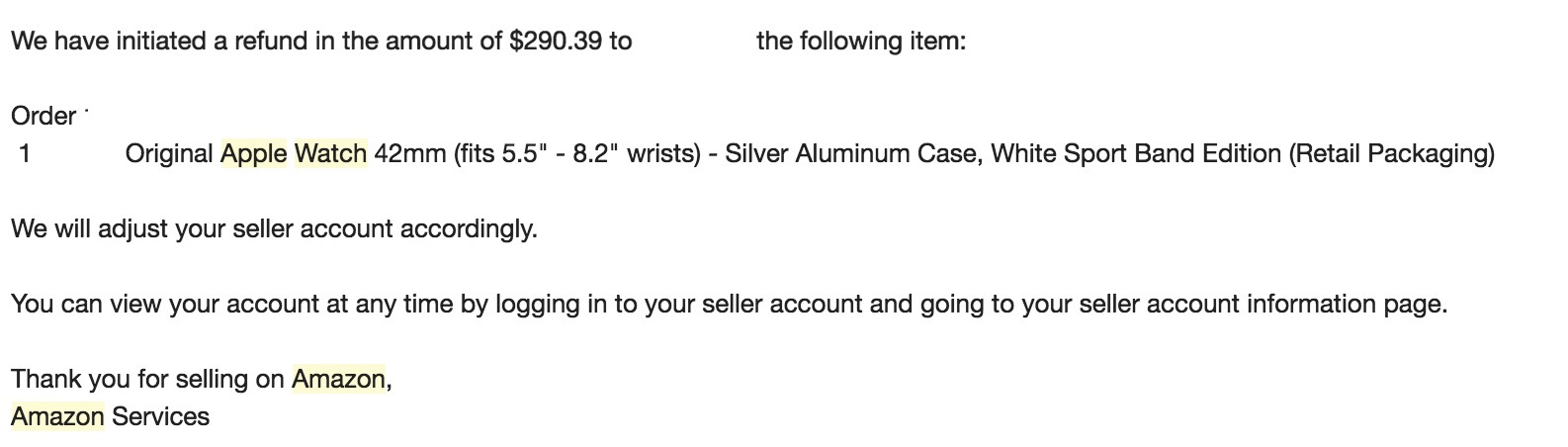The height and width of the screenshot is (447, 1568).
Task: Click the highlighted word "Apple"
Action: click(x=253, y=154)
